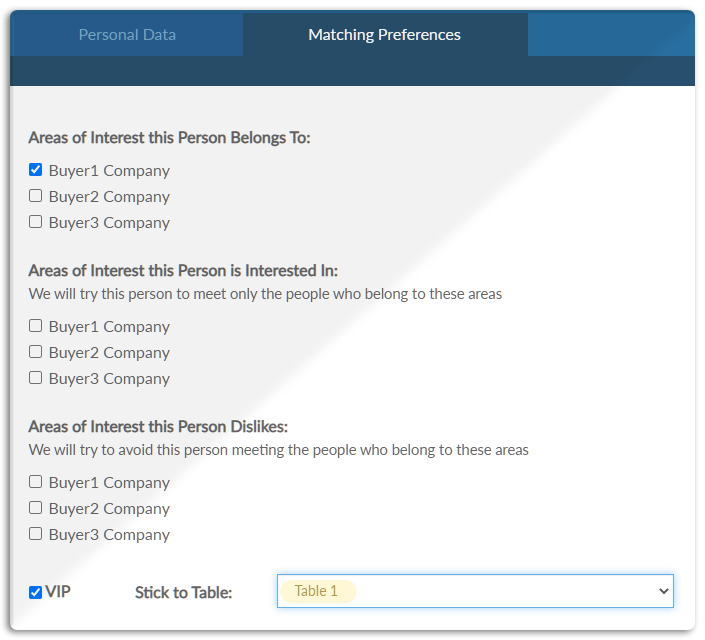
Task: Enable Buyer3 Company under Dislikes
Action: (x=36, y=534)
